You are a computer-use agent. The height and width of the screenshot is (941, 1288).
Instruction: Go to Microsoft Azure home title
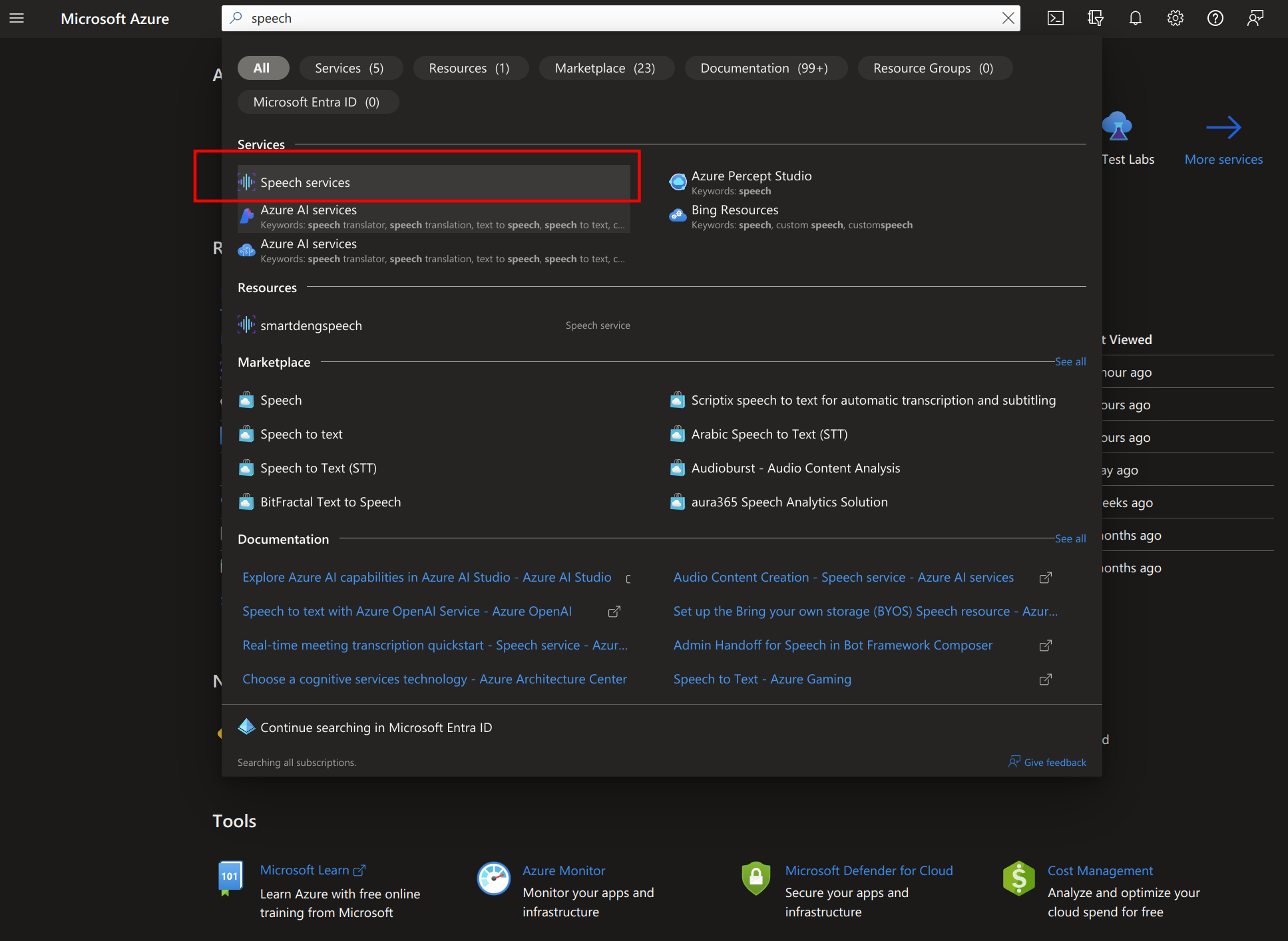pyautogui.click(x=114, y=19)
